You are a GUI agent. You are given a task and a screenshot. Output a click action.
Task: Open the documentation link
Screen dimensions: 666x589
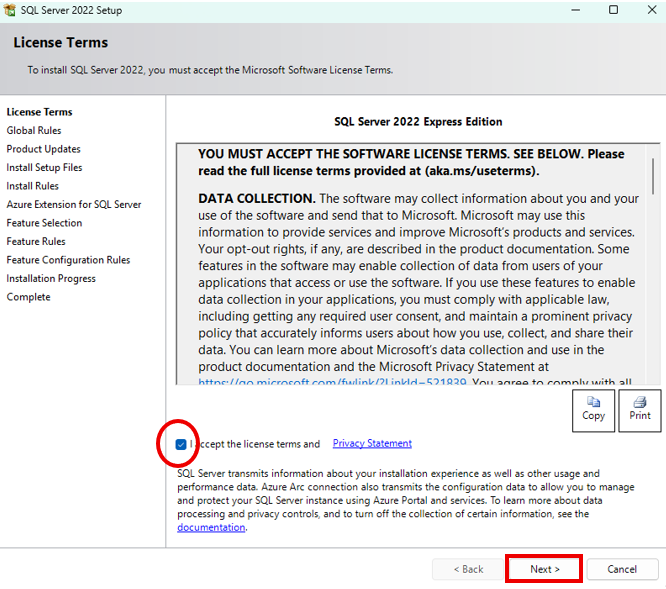coord(211,527)
